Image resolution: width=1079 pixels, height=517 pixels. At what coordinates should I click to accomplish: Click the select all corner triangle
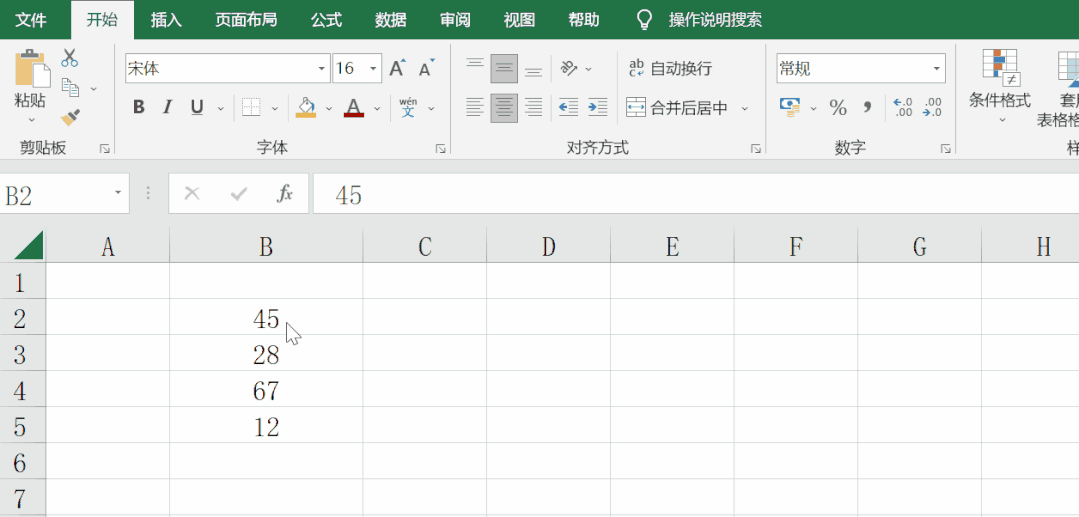[x=28, y=246]
